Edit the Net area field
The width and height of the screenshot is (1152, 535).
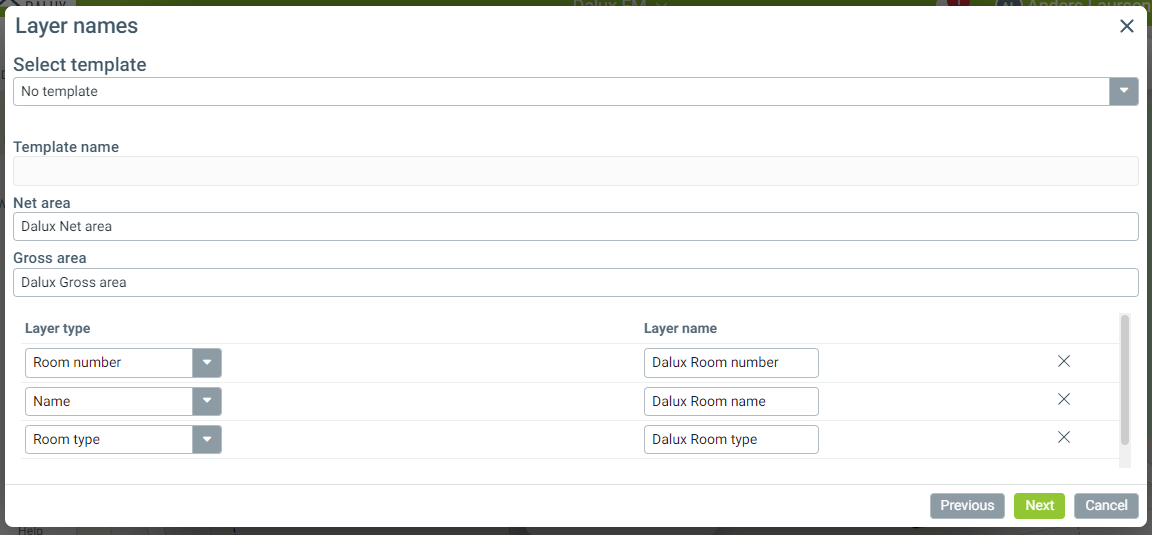pos(575,226)
